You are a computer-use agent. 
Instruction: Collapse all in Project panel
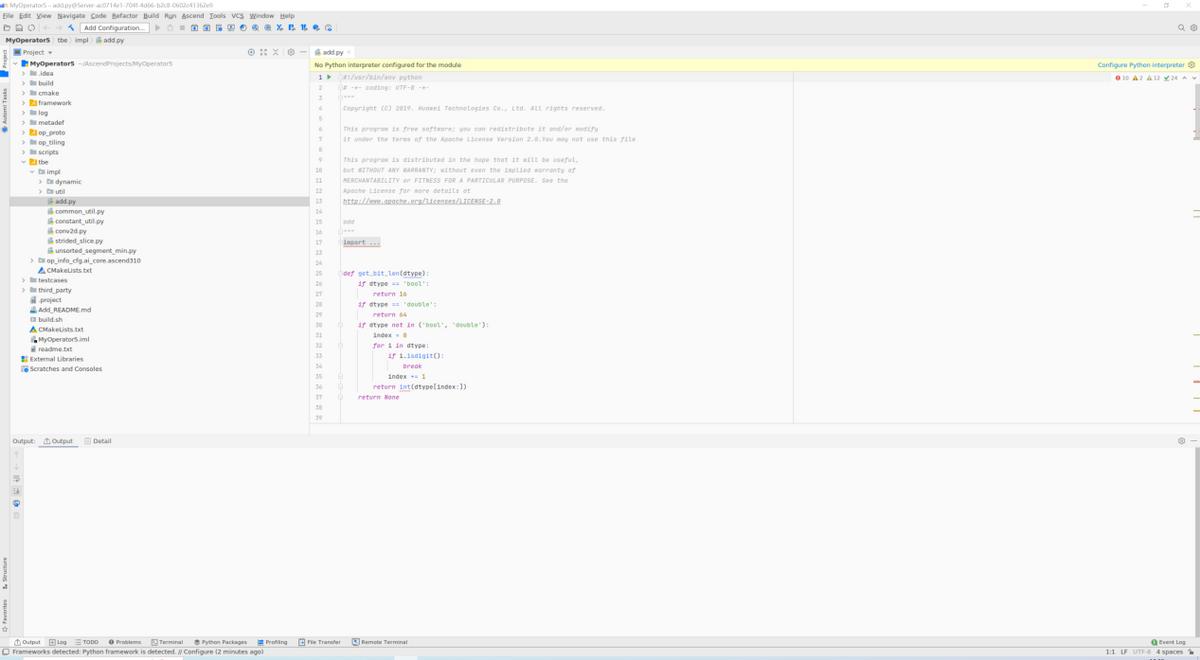tap(276, 52)
